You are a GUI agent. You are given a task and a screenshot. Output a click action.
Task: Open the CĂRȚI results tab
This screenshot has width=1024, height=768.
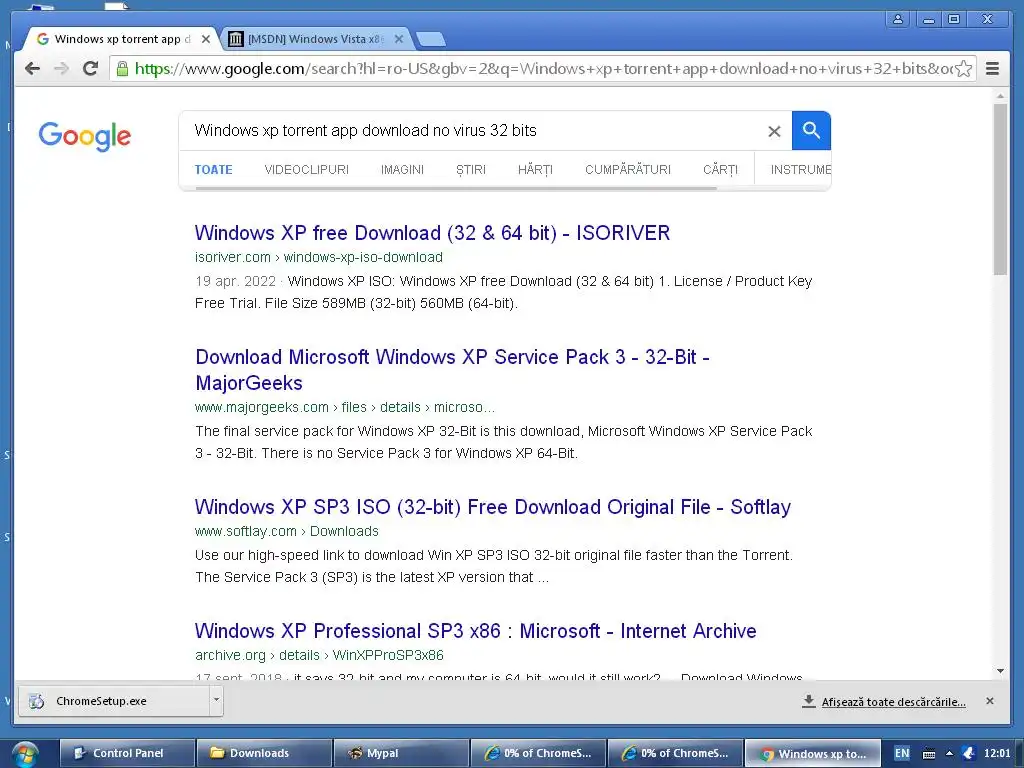click(x=720, y=170)
